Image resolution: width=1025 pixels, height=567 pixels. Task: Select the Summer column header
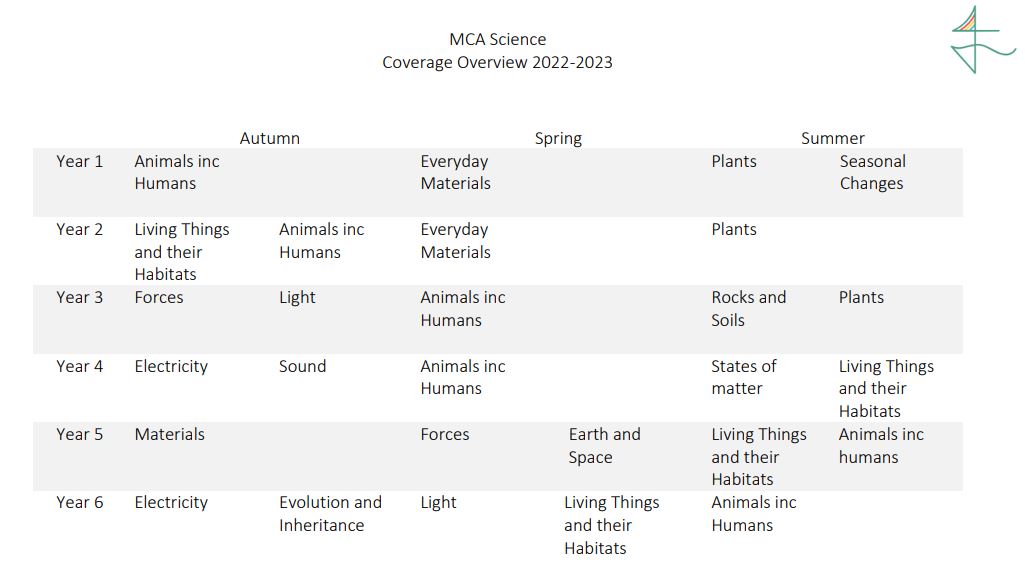(833, 138)
